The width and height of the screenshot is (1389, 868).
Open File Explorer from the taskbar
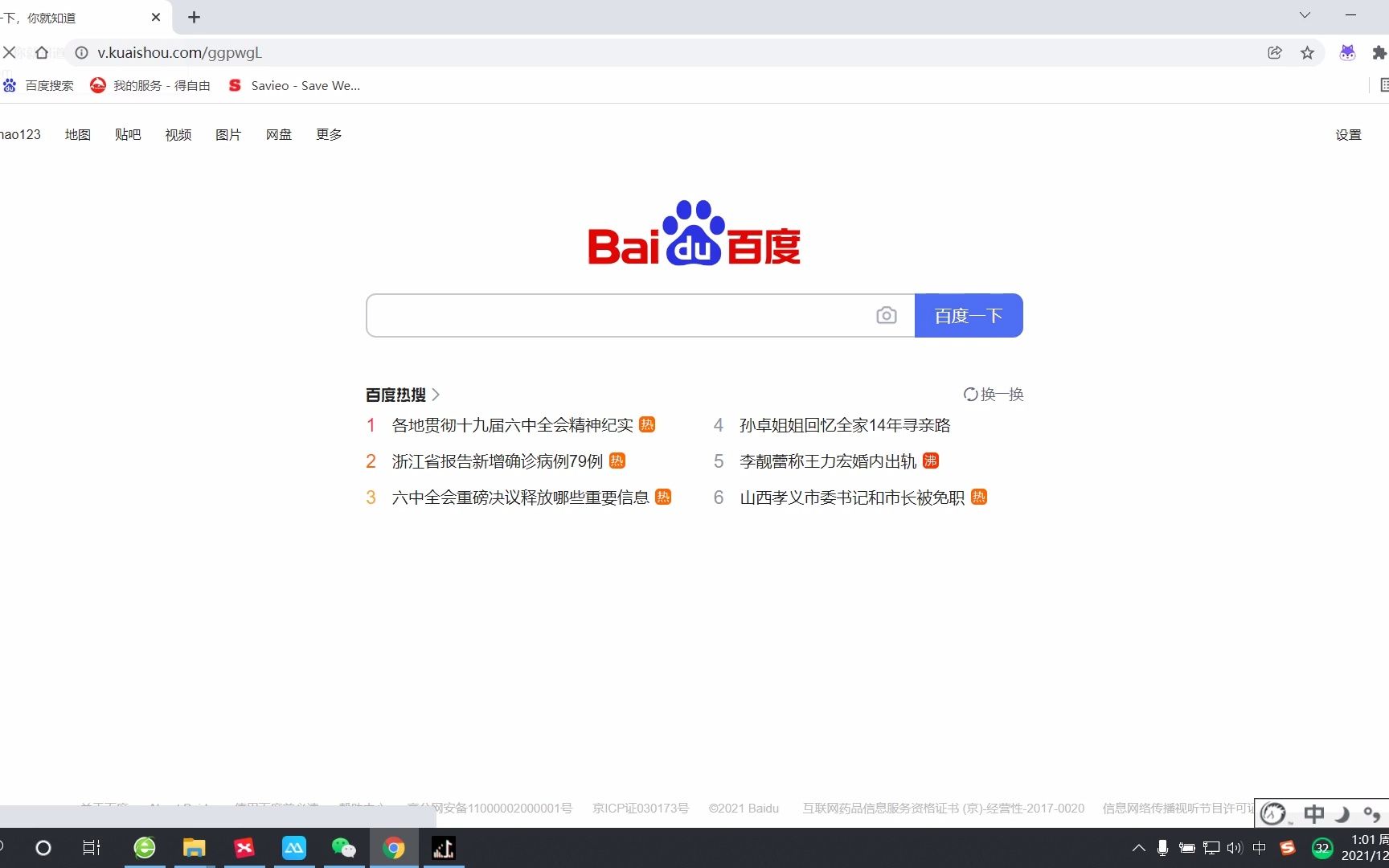(194, 848)
